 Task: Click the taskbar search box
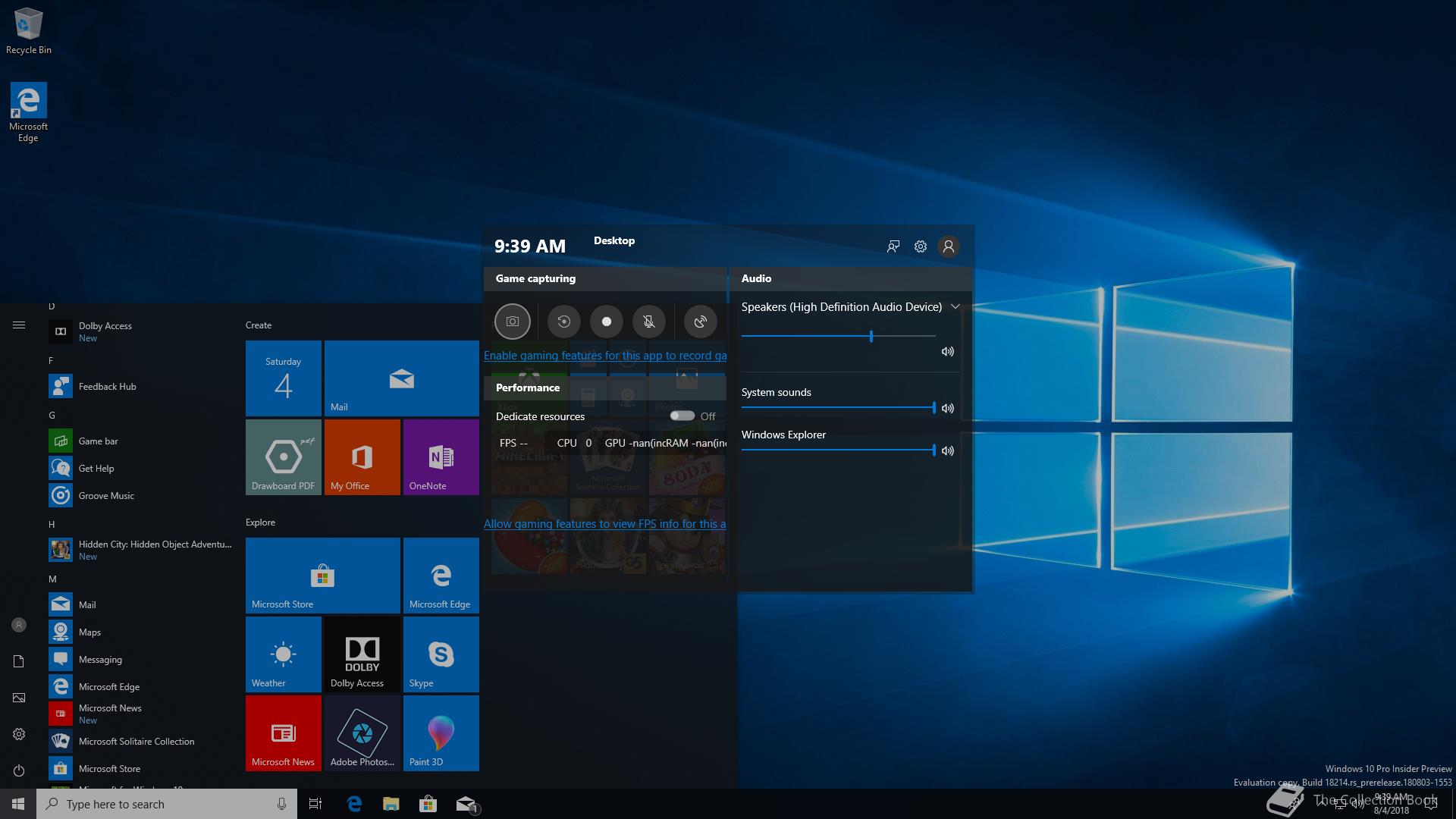point(167,804)
